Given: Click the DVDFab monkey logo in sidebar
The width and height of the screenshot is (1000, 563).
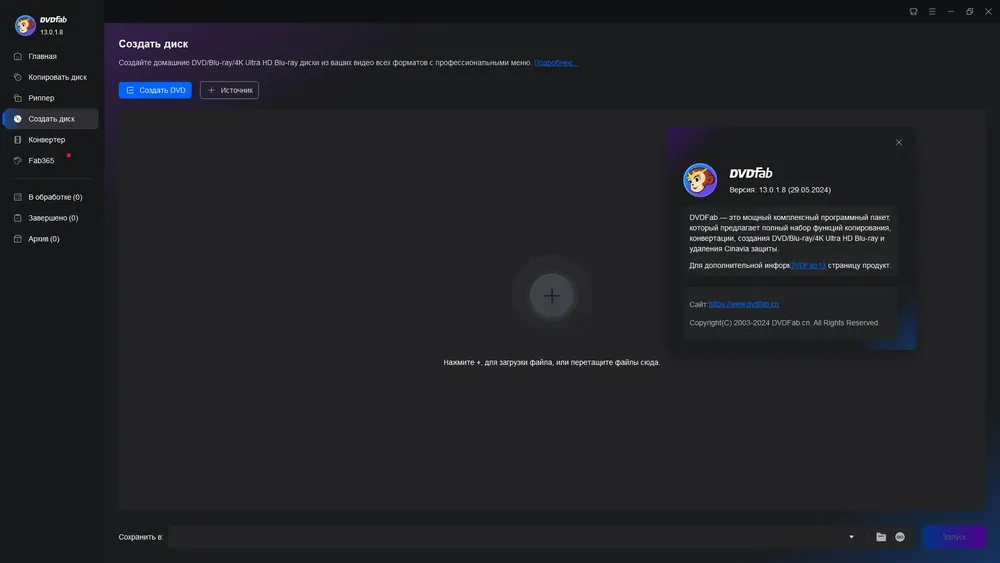Looking at the screenshot, I should click(25, 25).
